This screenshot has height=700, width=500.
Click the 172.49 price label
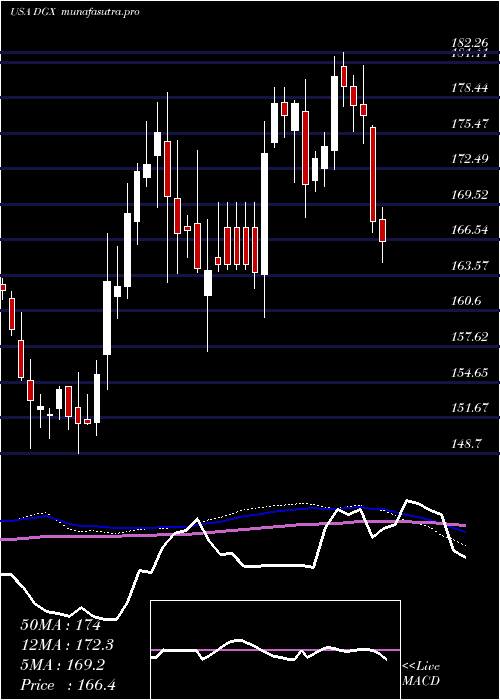tap(469, 158)
